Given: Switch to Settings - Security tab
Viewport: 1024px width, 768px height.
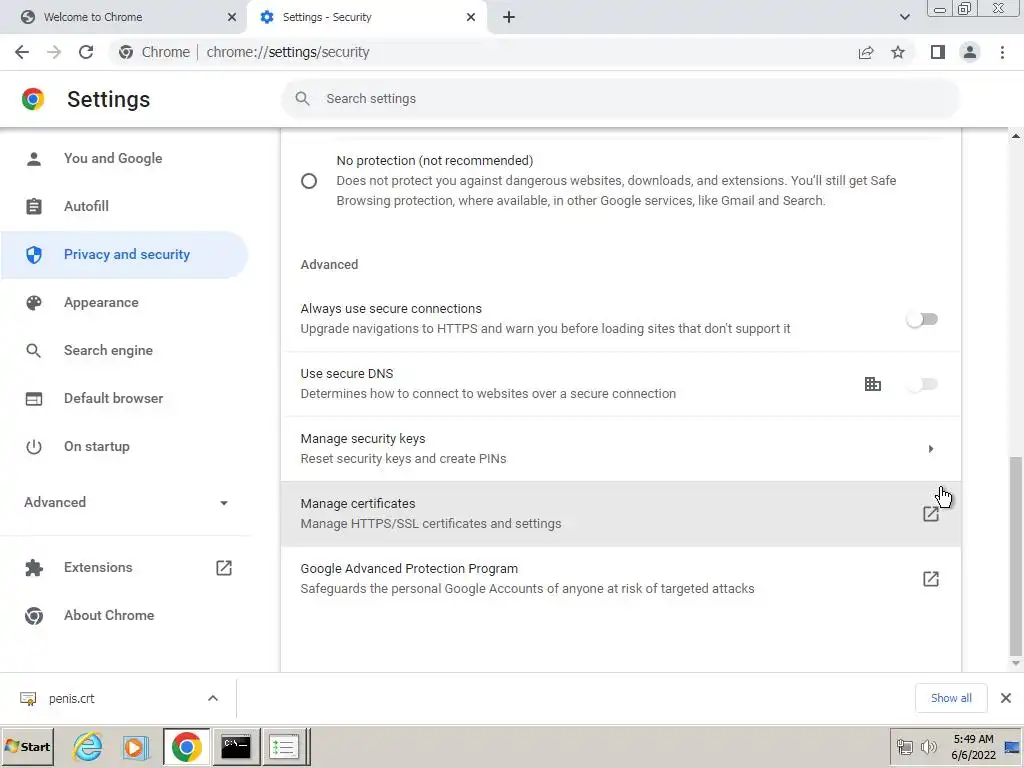Looking at the screenshot, I should pos(366,17).
